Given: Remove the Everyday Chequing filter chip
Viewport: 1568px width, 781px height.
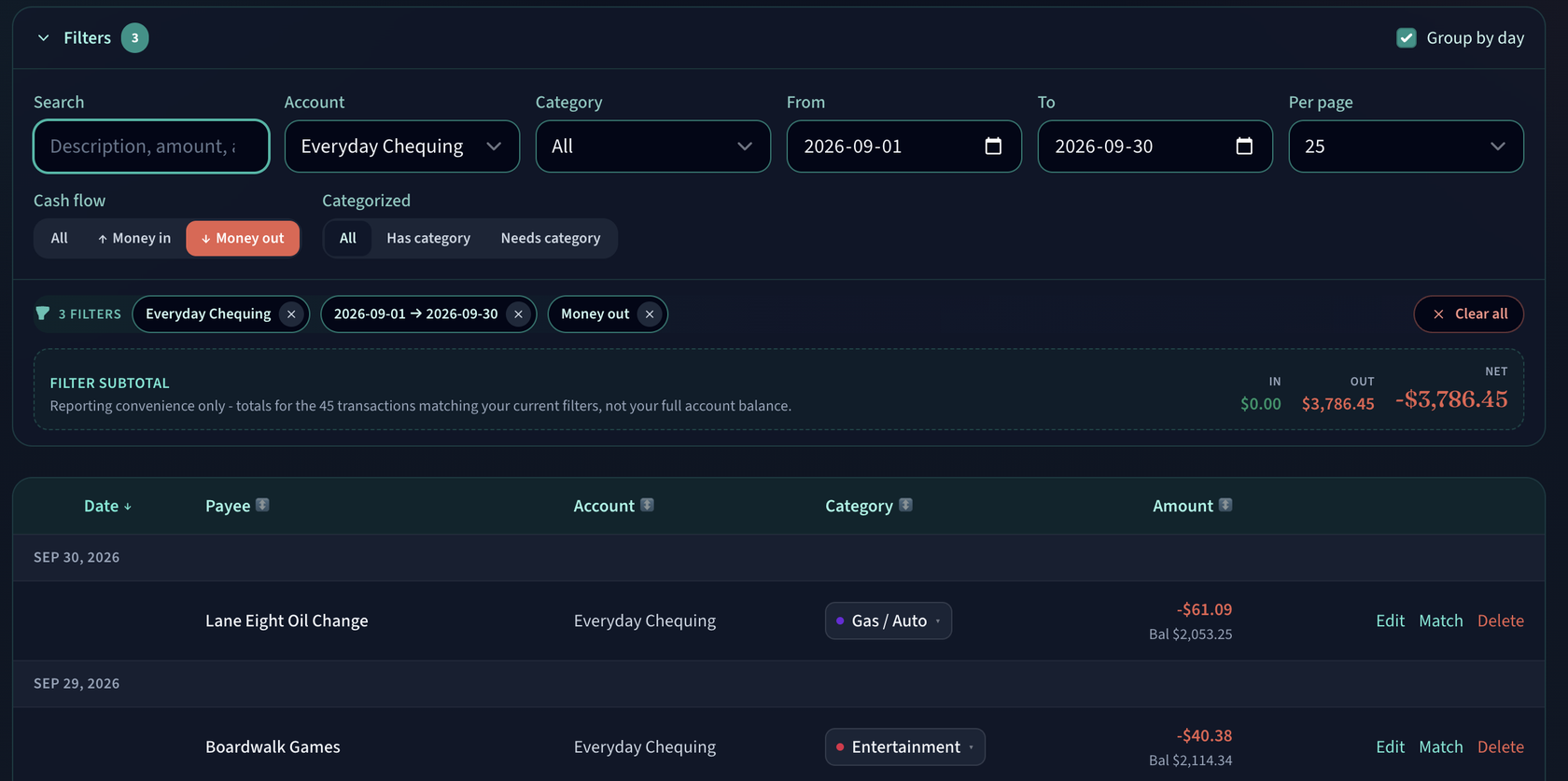Looking at the screenshot, I should 291,314.
